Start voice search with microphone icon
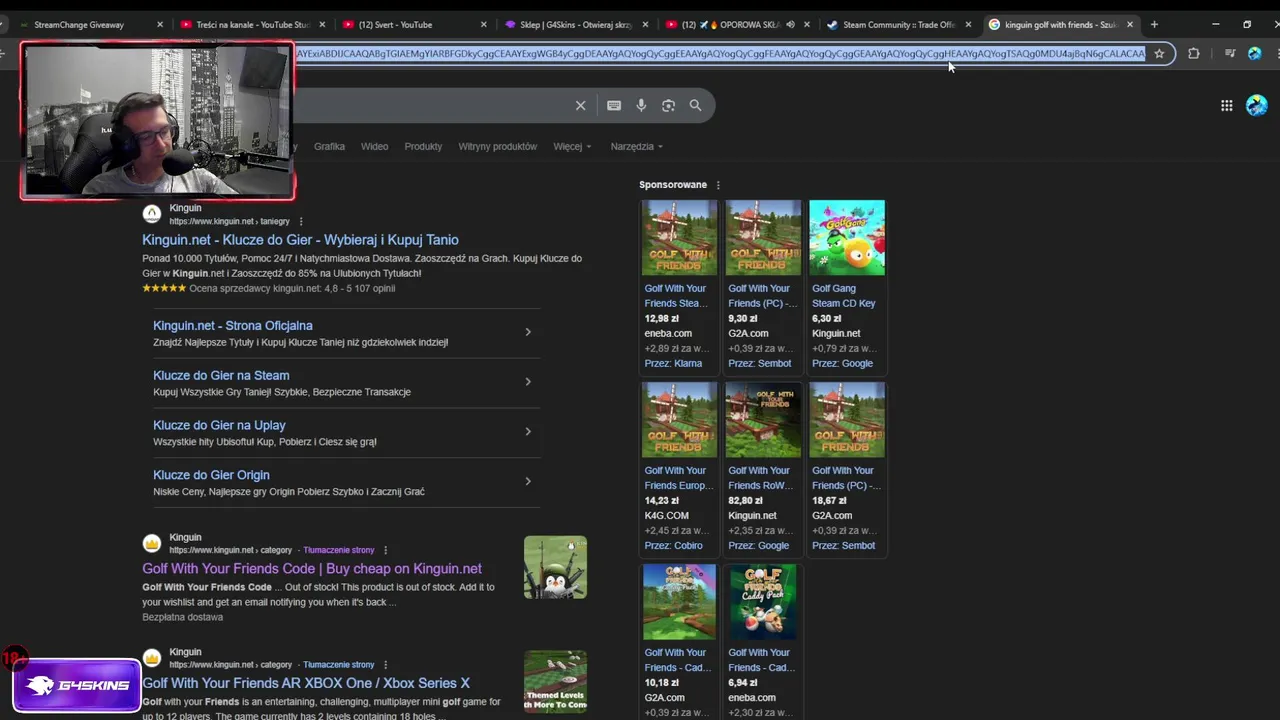This screenshot has width=1280, height=720. [x=641, y=105]
